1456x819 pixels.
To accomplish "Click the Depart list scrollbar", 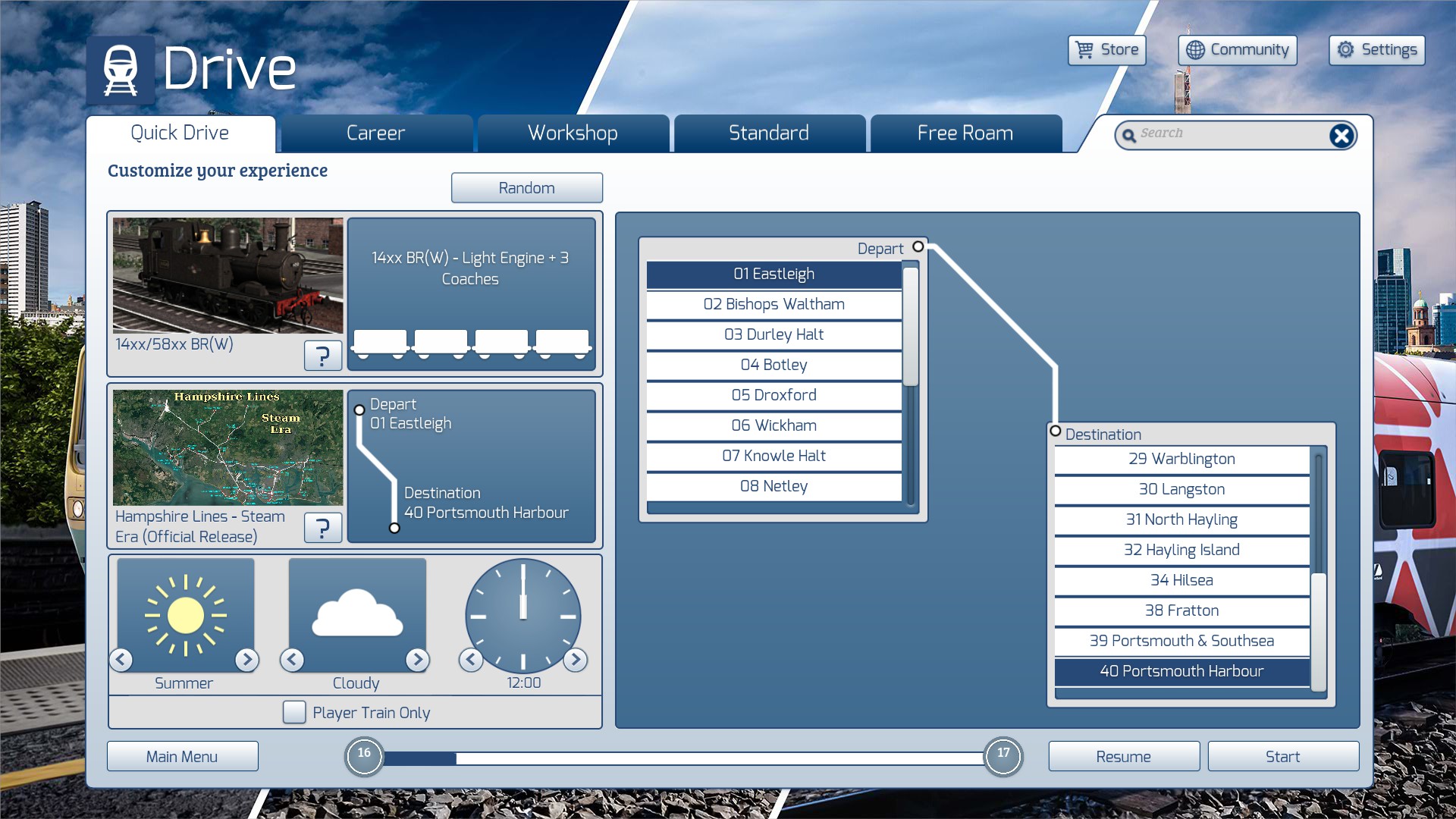I will point(911,326).
